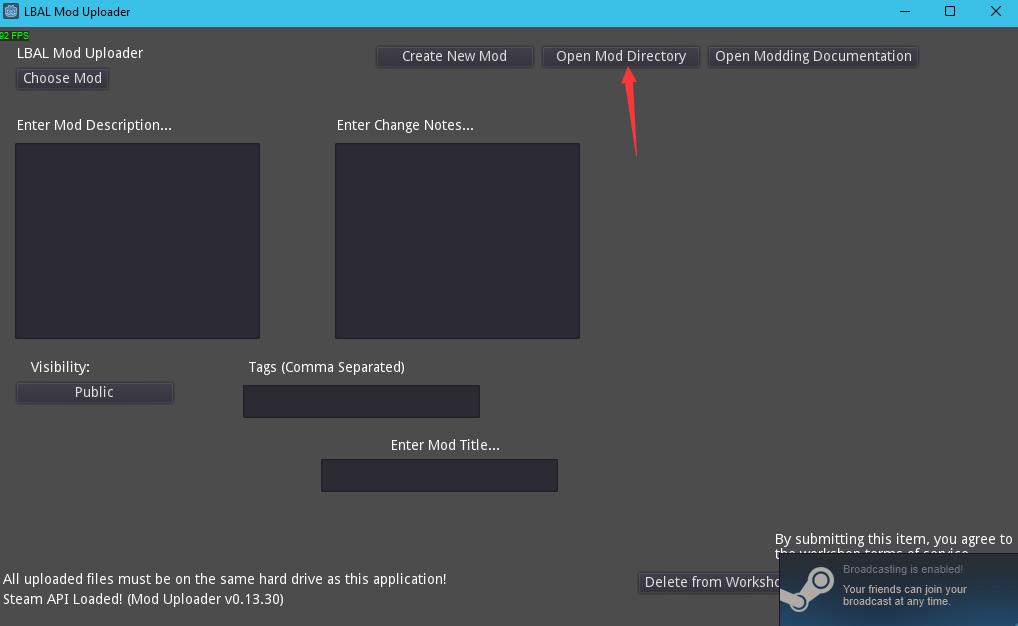Focus the Change Notes text area
The width and height of the screenshot is (1018, 626).
click(x=457, y=241)
